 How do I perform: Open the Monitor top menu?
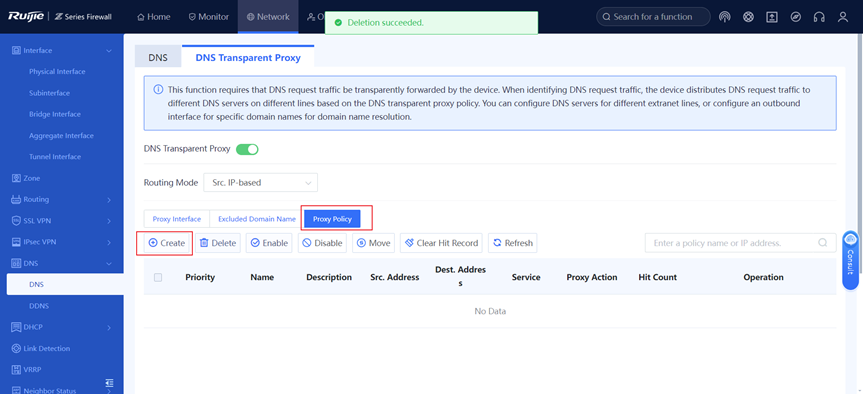[x=209, y=17]
